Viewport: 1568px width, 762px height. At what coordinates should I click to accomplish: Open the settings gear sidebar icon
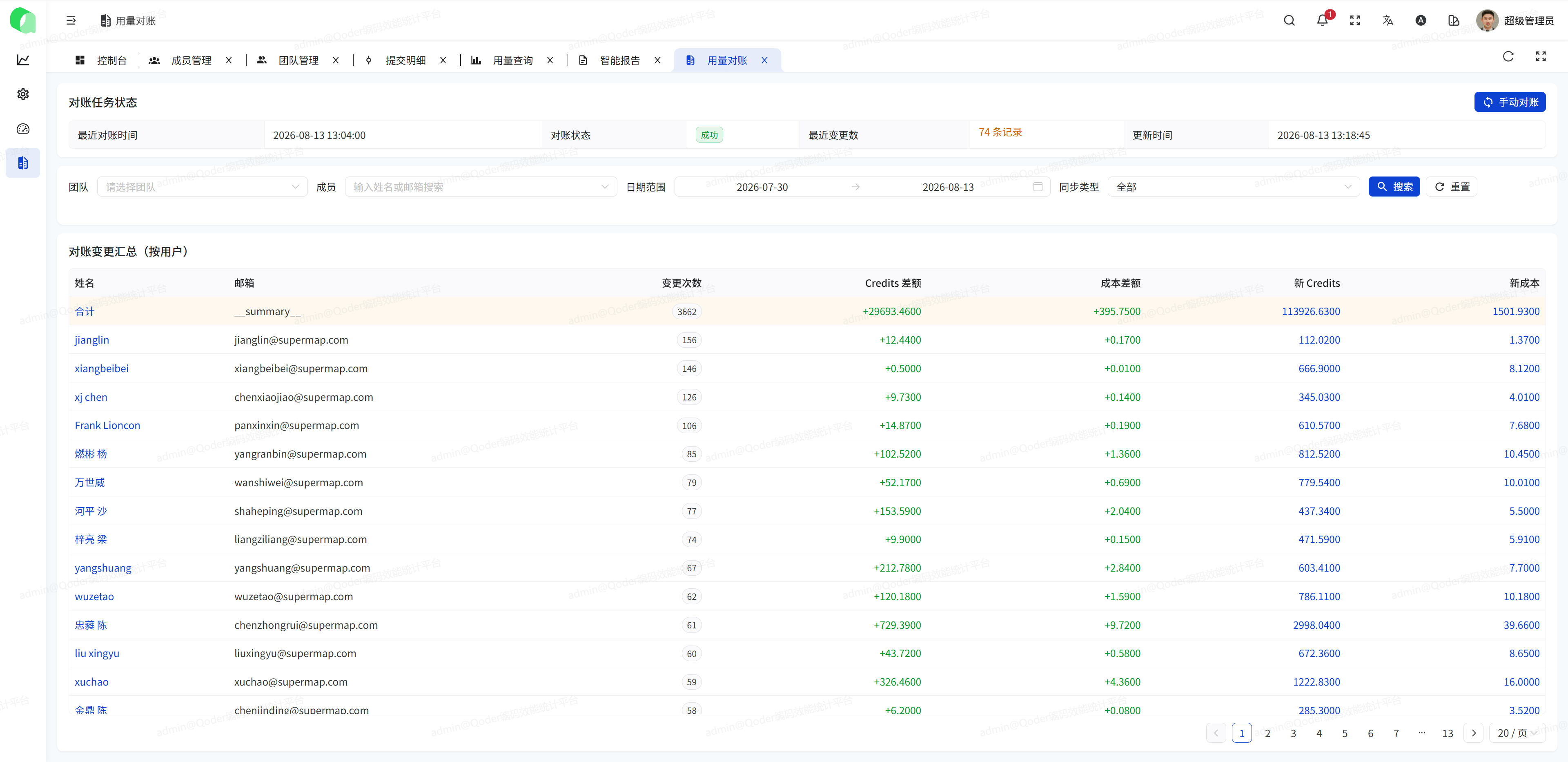(x=23, y=94)
